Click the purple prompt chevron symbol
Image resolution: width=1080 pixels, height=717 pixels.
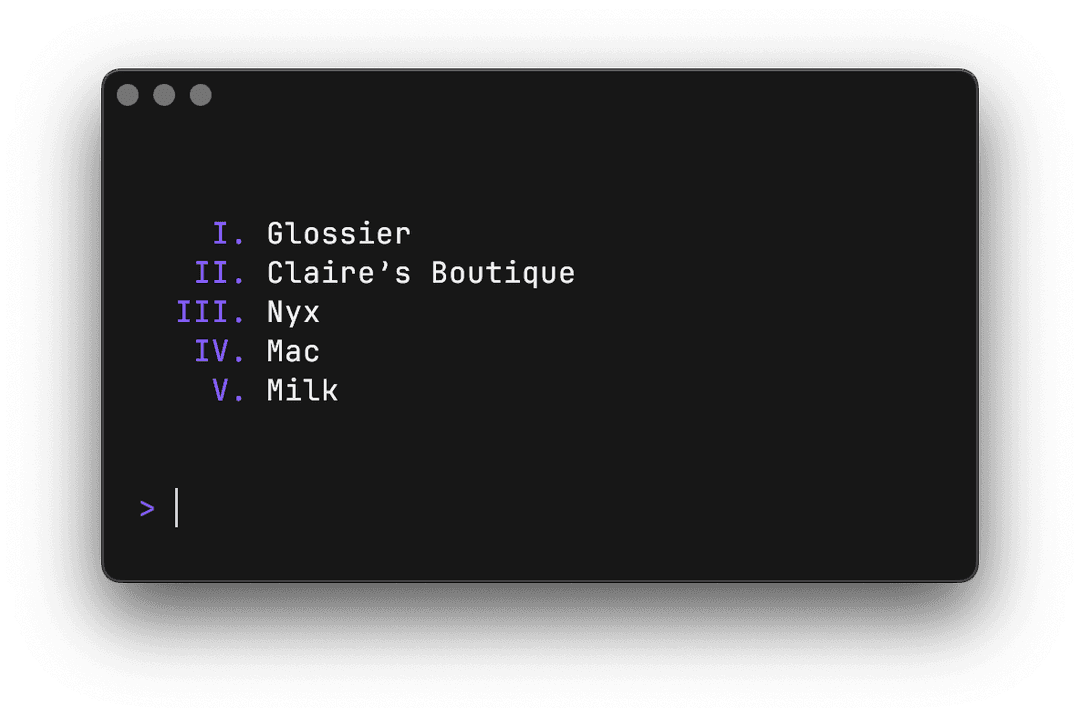pos(148,508)
